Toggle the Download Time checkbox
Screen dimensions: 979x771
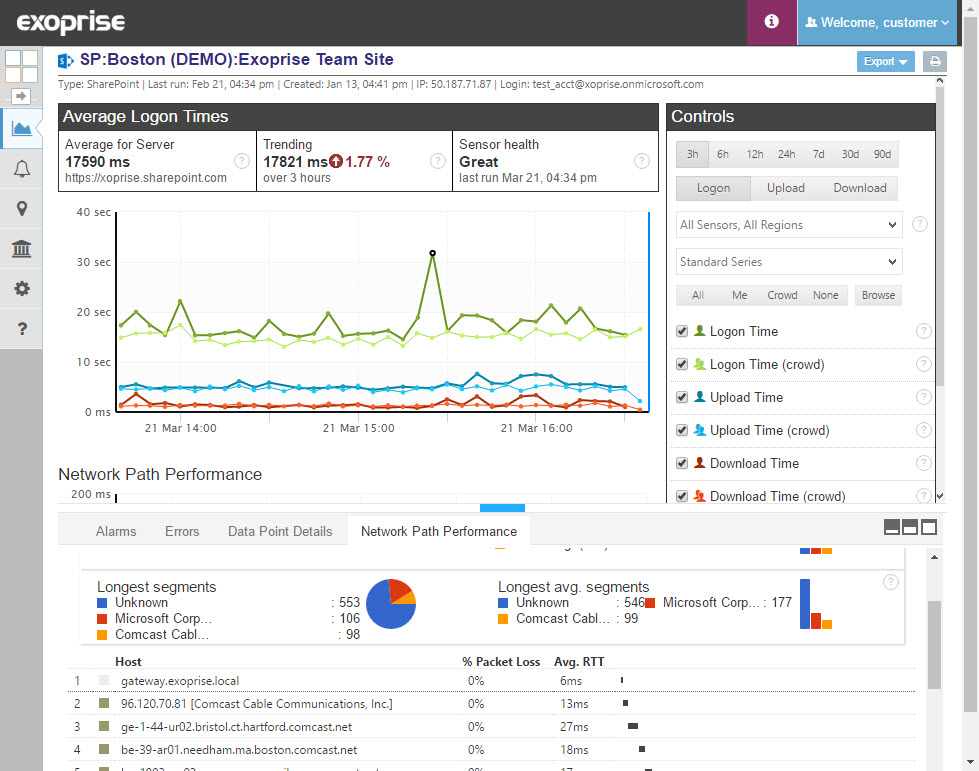pos(682,464)
